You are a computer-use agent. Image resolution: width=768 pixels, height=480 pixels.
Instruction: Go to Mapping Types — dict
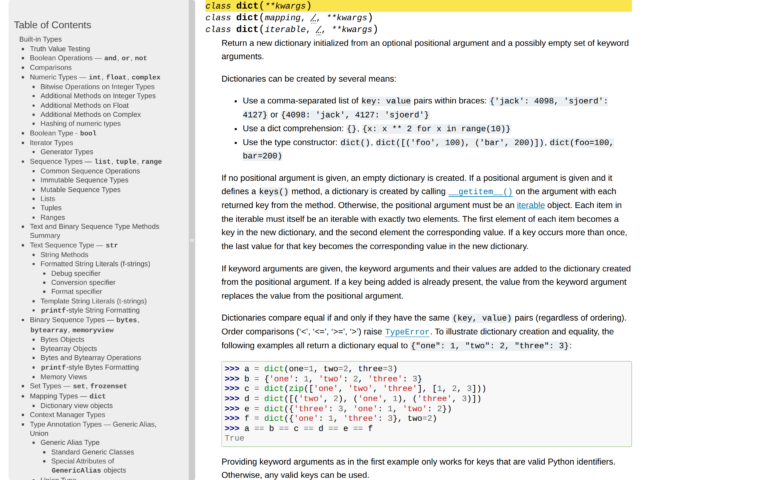67,396
